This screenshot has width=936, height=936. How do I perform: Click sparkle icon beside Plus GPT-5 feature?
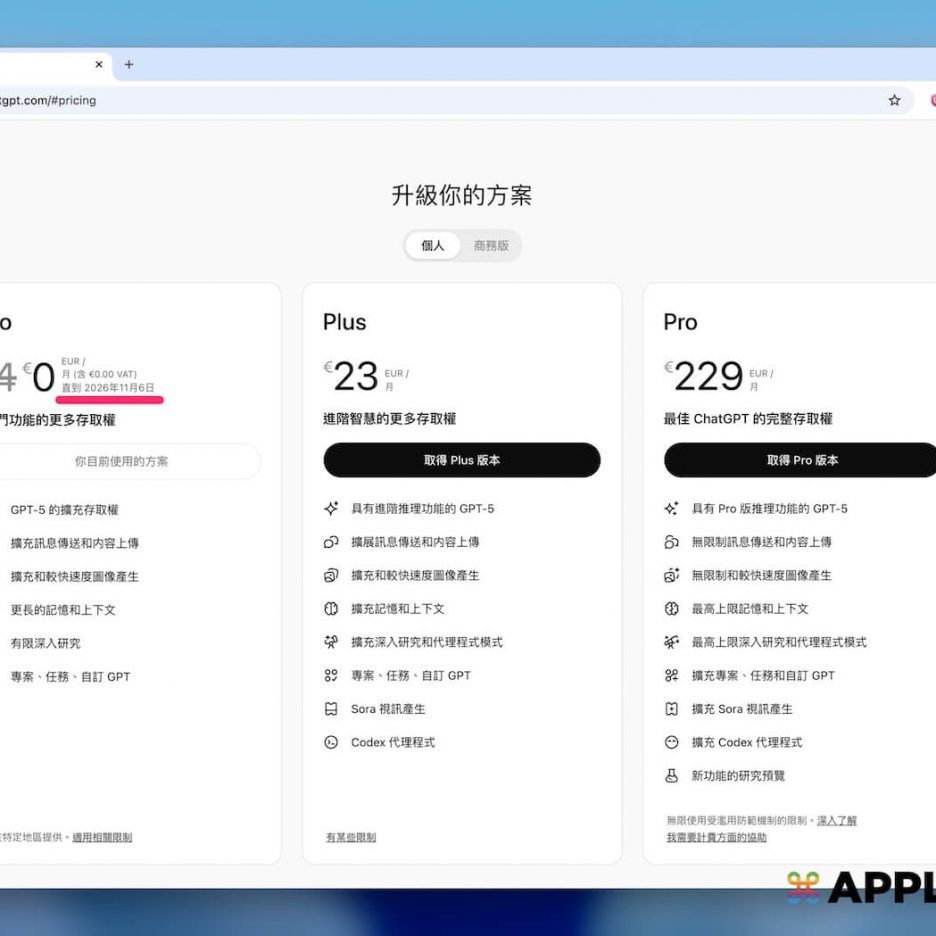(331, 508)
